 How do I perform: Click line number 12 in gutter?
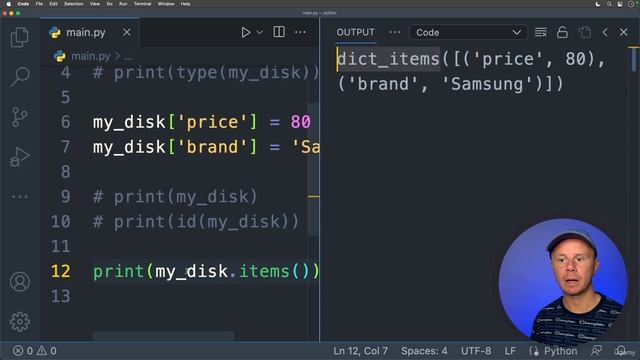(x=61, y=271)
